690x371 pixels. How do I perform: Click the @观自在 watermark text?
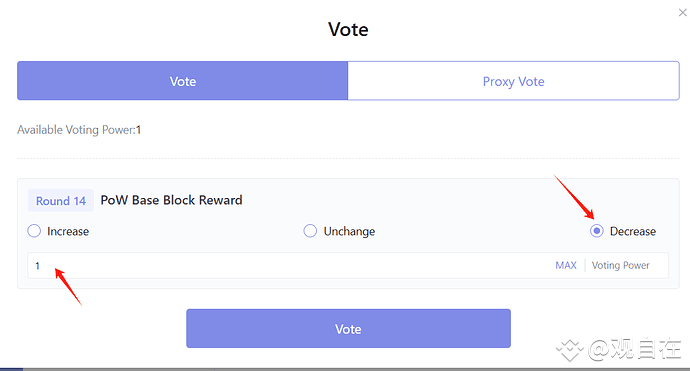click(635, 349)
